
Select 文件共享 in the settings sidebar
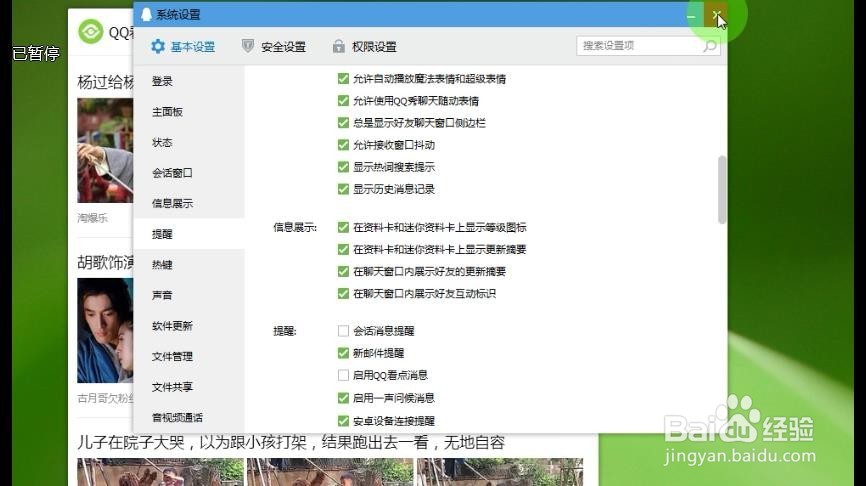point(189,387)
